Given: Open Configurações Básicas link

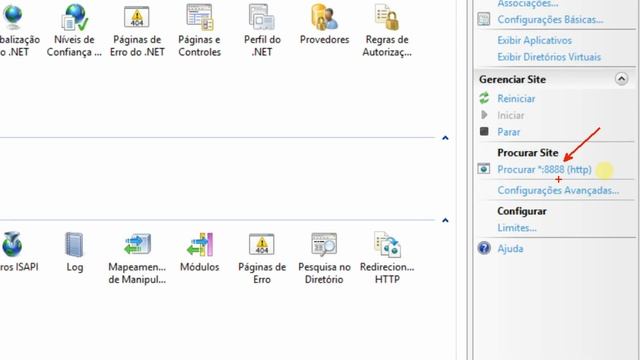Looking at the screenshot, I should (550, 20).
